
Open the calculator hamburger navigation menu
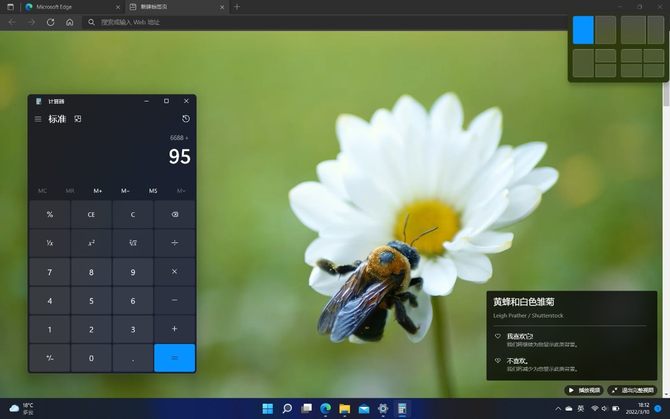(38, 119)
